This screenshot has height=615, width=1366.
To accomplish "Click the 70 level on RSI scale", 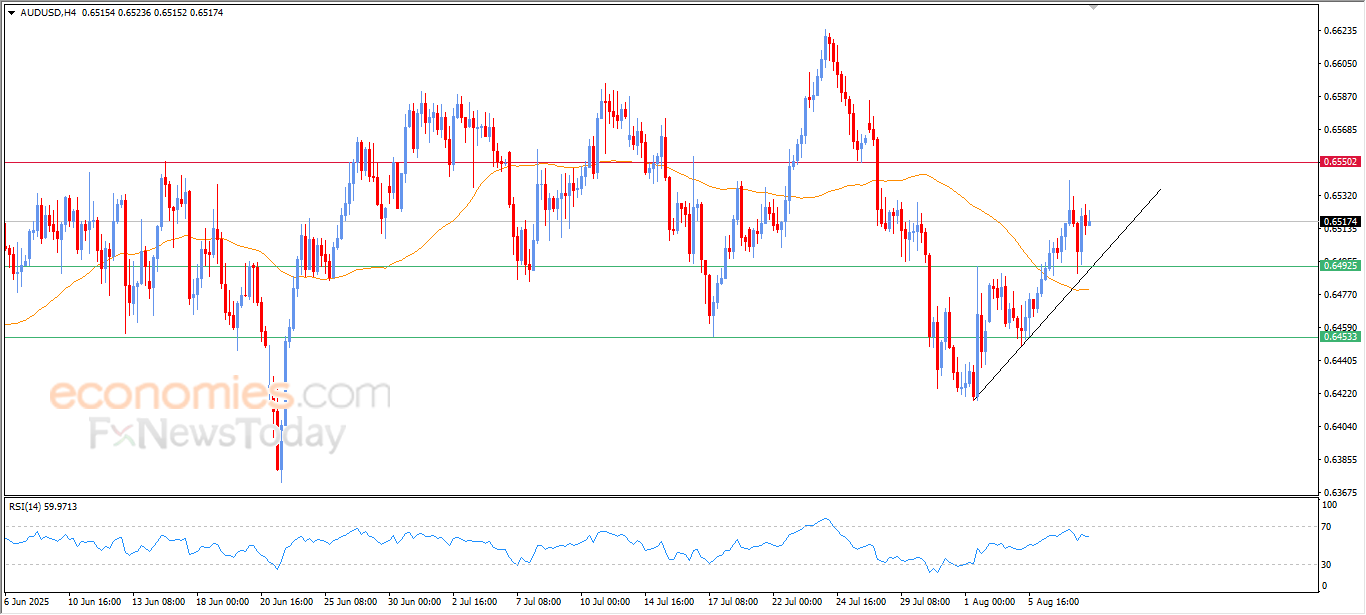I will [x=1327, y=527].
